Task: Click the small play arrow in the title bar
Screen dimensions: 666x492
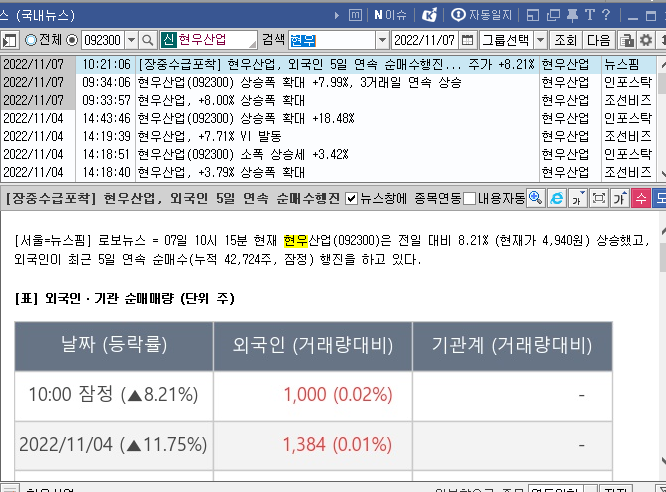Action: tap(337, 16)
